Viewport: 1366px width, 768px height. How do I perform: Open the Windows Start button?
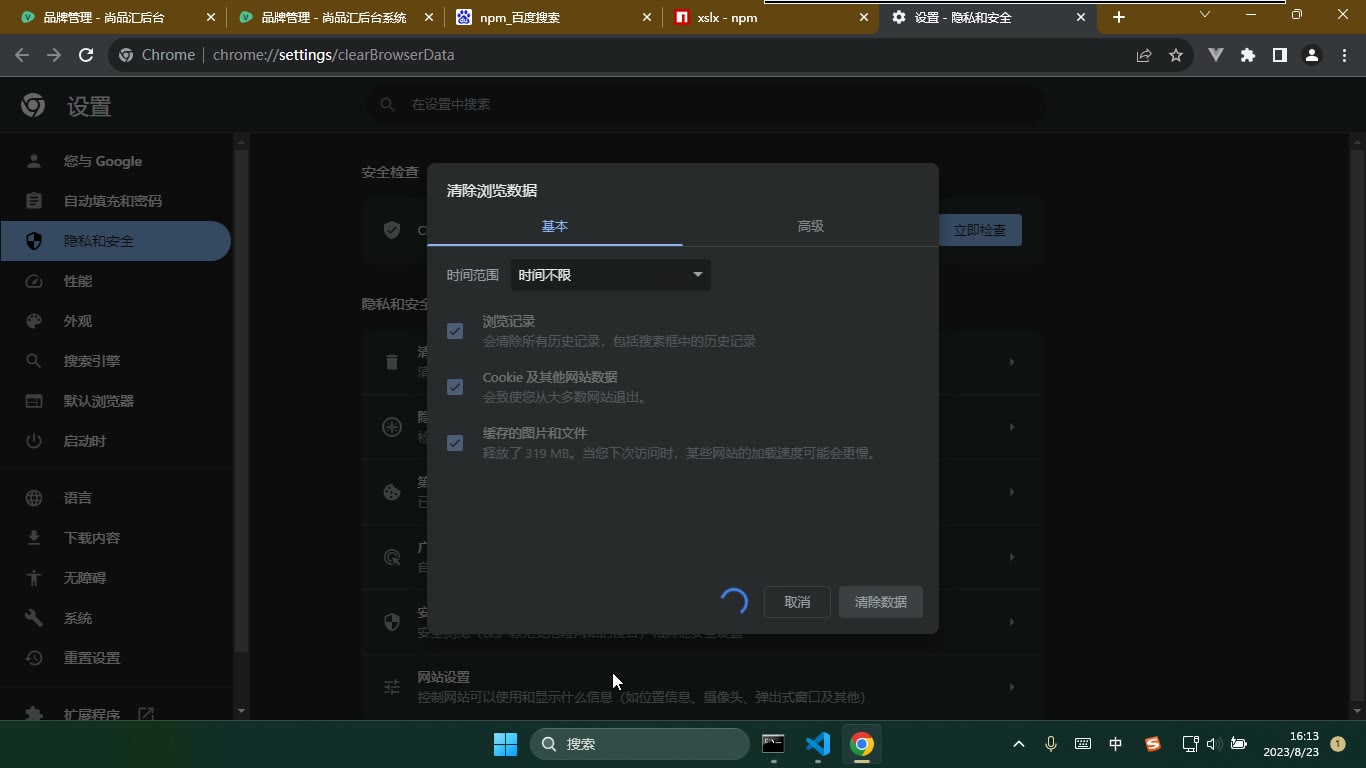click(506, 744)
